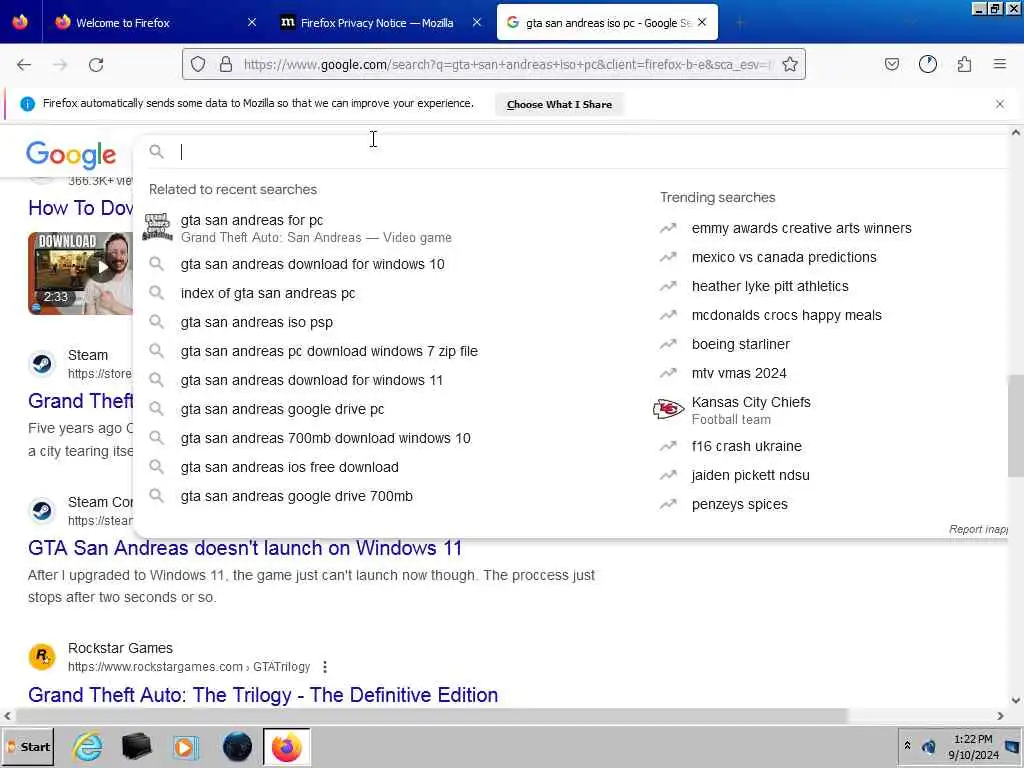Click the GTA San Andreas game thumbnail suggestion icon
Viewport: 1024px width, 768px height.
(157, 227)
